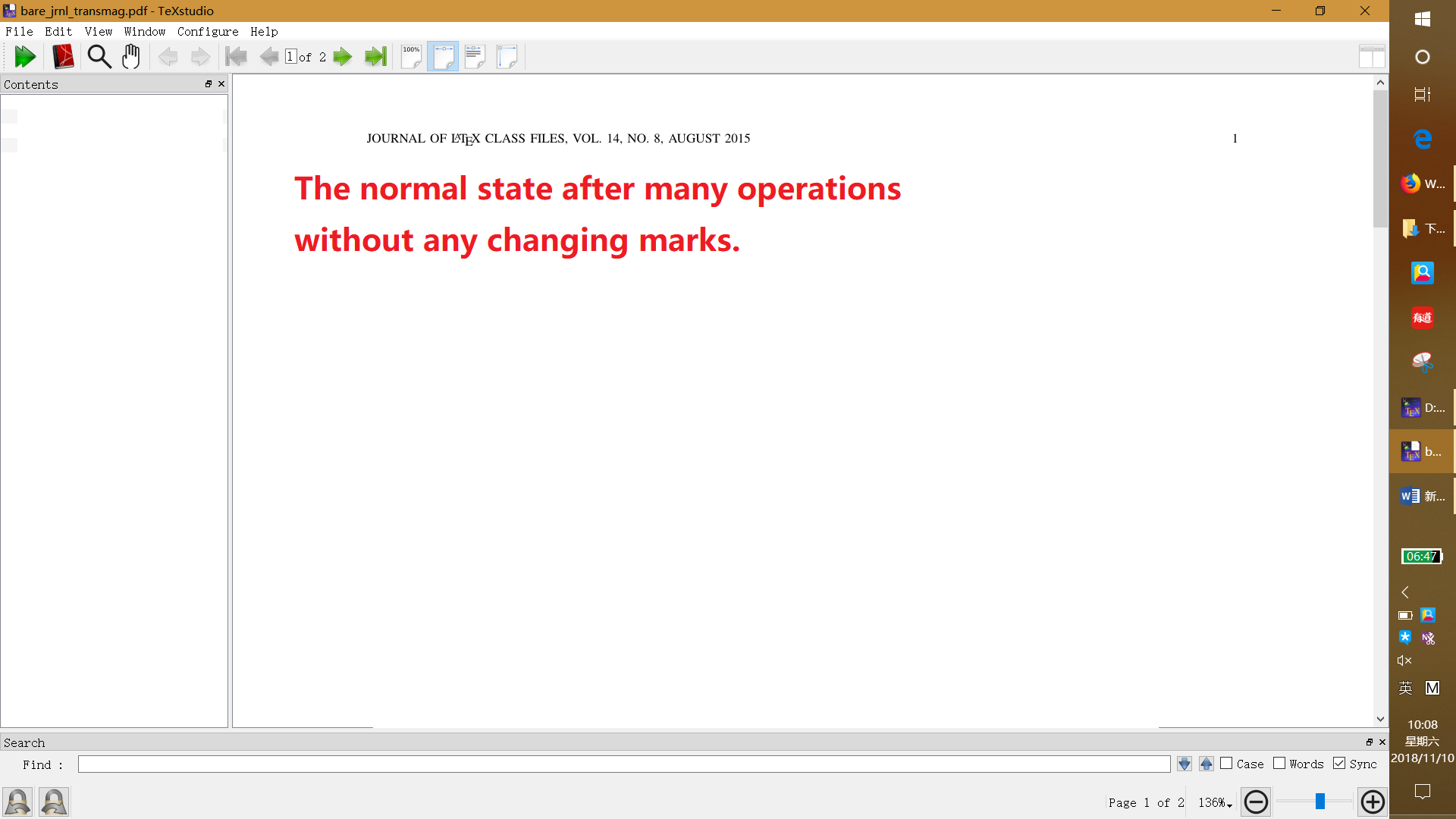Image resolution: width=1456 pixels, height=819 pixels.
Task: Open Microsoft Edge from taskbar
Action: 1423,139
